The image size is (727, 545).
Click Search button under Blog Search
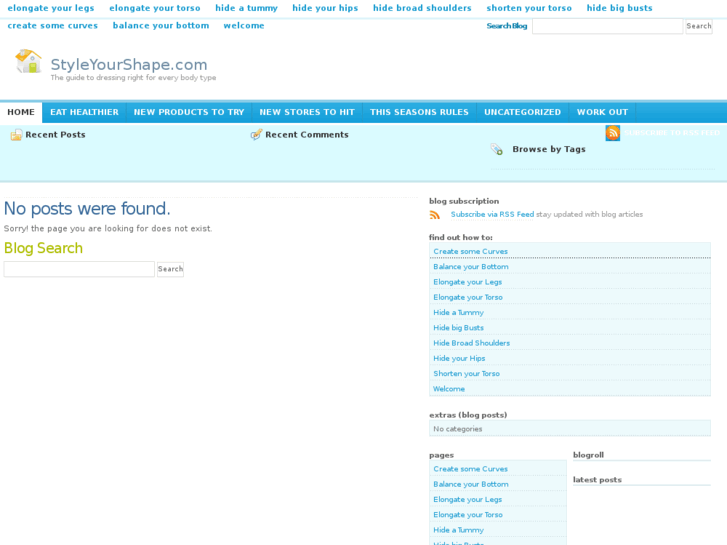pos(171,269)
